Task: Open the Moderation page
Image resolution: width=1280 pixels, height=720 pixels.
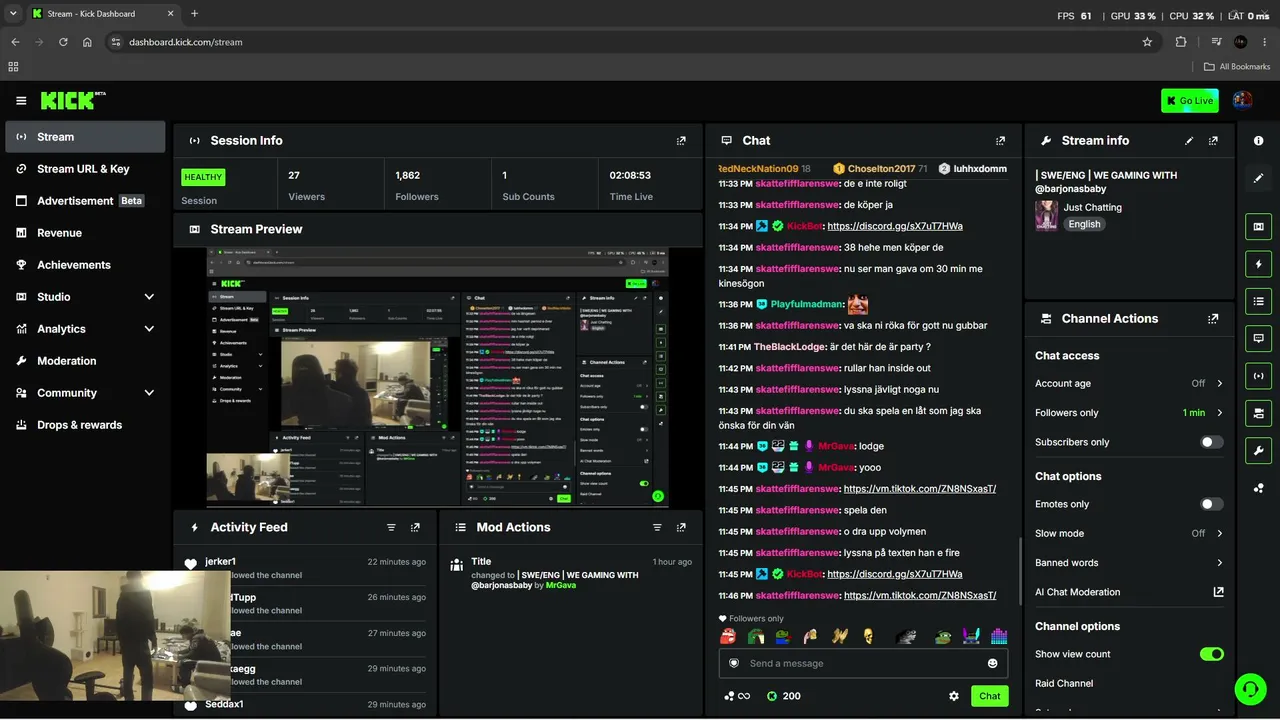Action: [85, 361]
